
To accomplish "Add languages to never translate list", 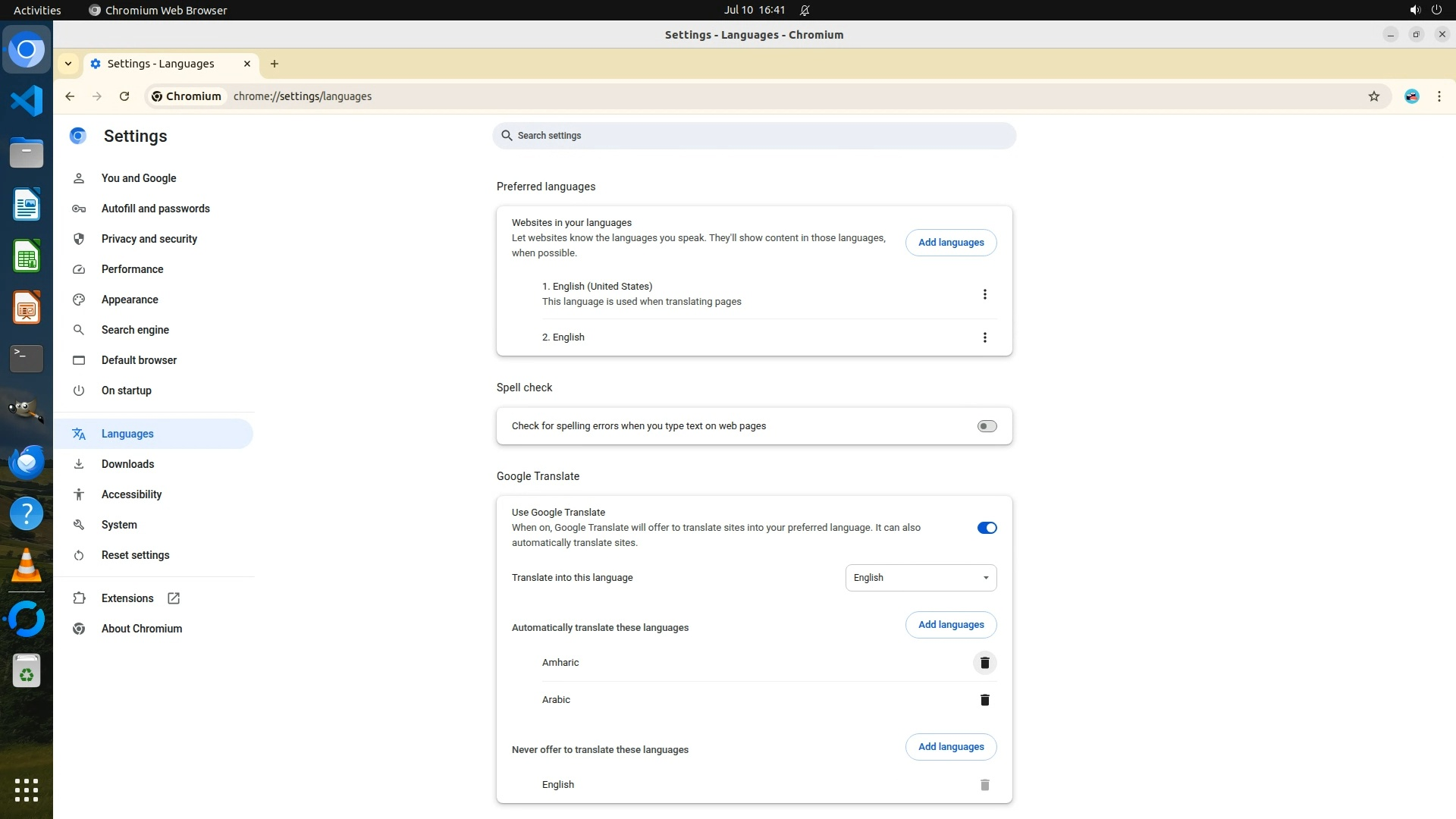I will pos(950,747).
